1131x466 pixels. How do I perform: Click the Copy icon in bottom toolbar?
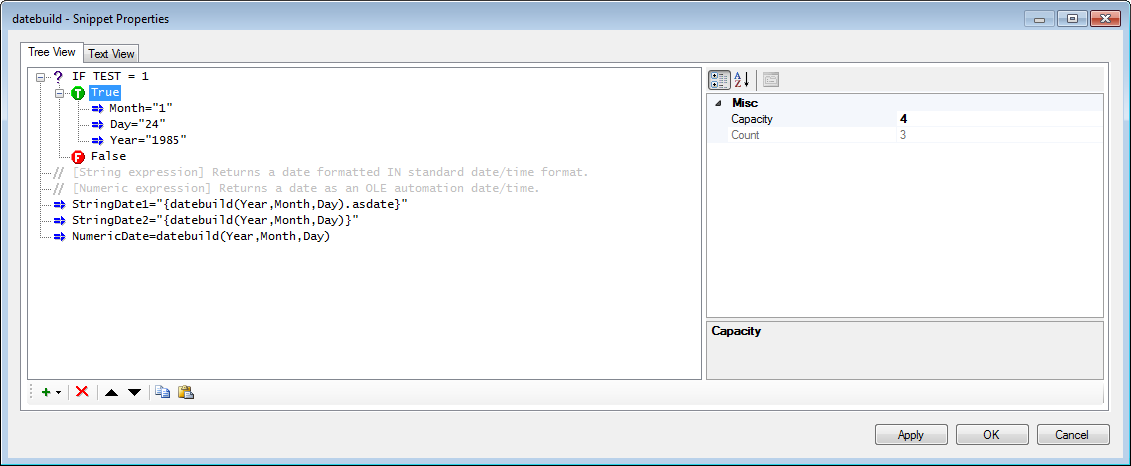(163, 392)
